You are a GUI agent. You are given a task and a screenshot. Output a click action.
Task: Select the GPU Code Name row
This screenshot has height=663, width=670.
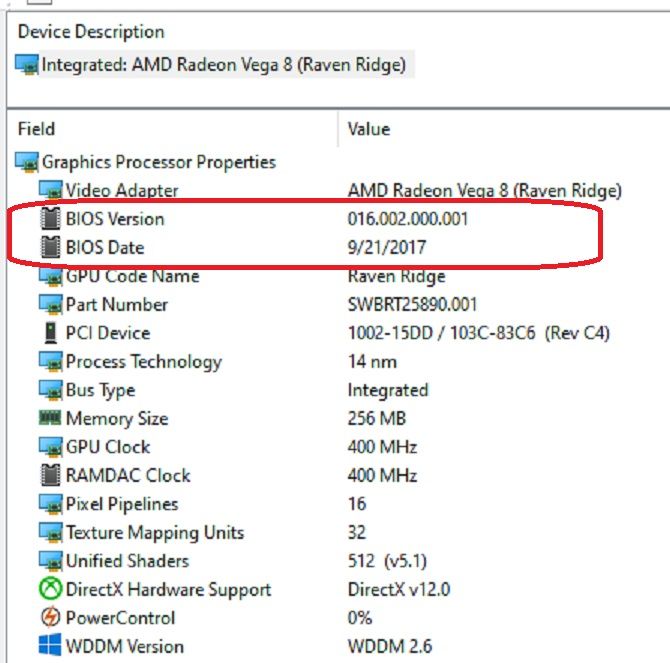point(132,276)
